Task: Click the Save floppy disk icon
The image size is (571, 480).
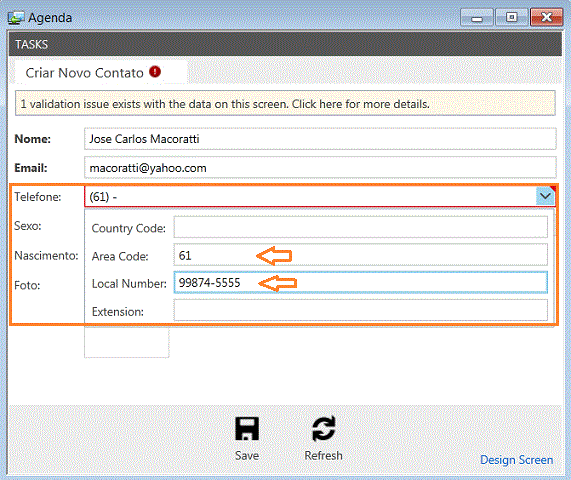Action: tap(247, 429)
